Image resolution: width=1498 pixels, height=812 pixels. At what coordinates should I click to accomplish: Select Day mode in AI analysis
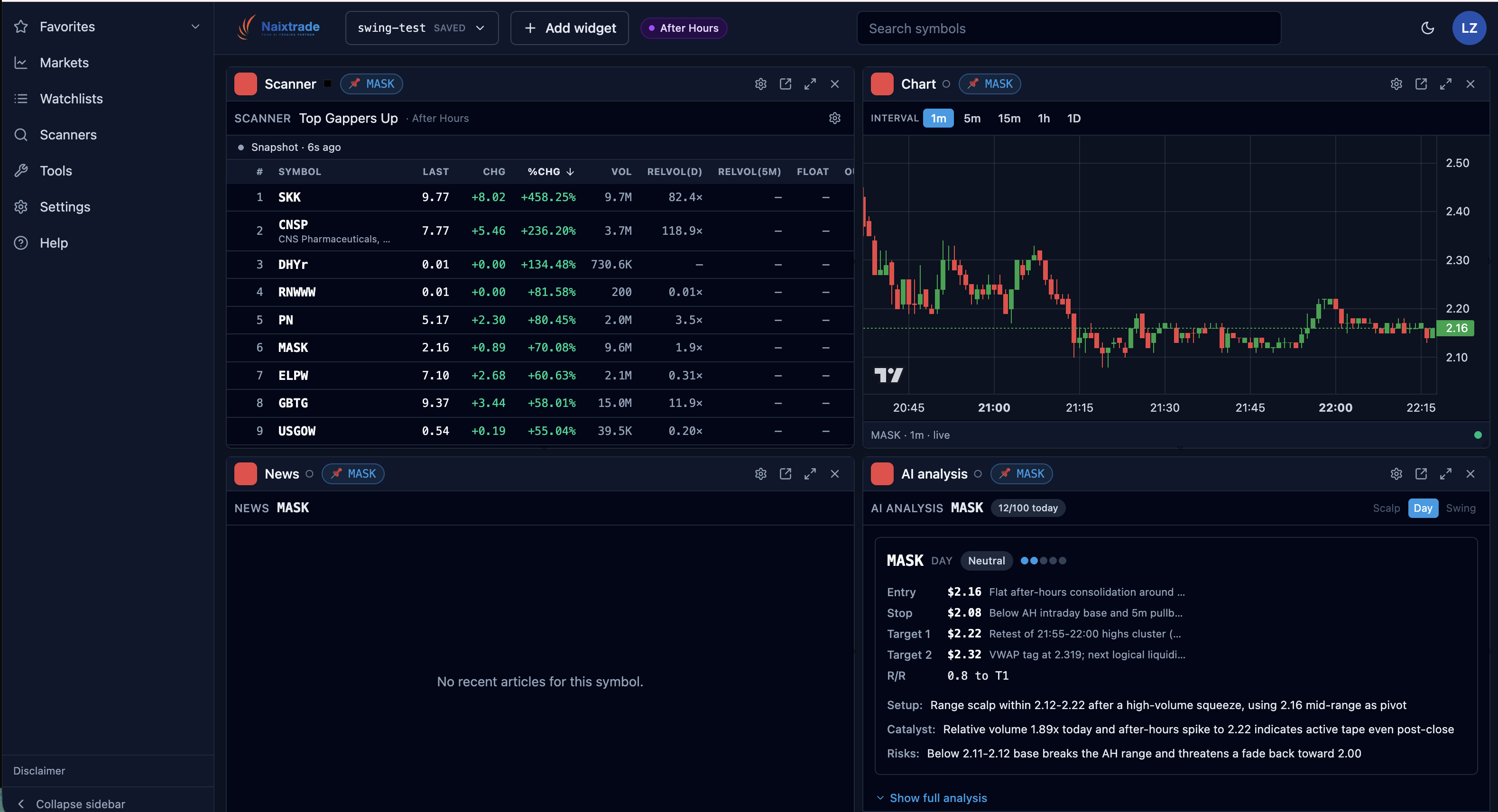click(1423, 508)
